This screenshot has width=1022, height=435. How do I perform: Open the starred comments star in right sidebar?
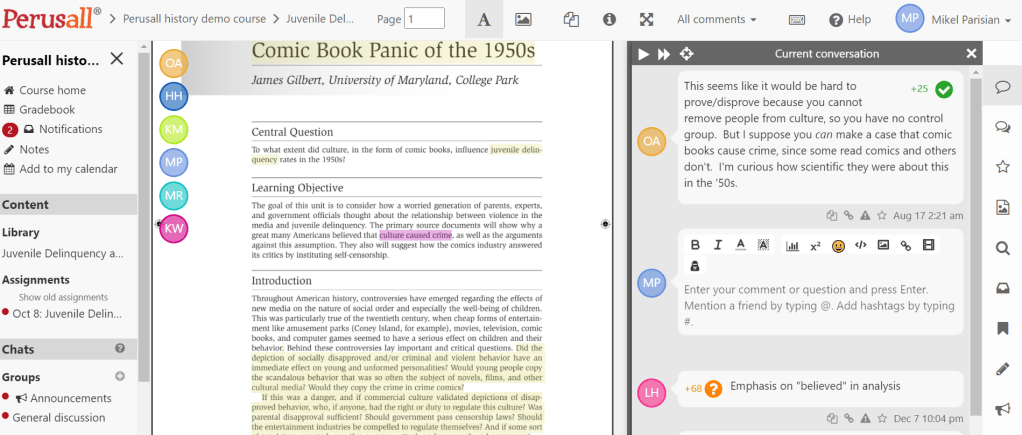pyautogui.click(x=1002, y=167)
